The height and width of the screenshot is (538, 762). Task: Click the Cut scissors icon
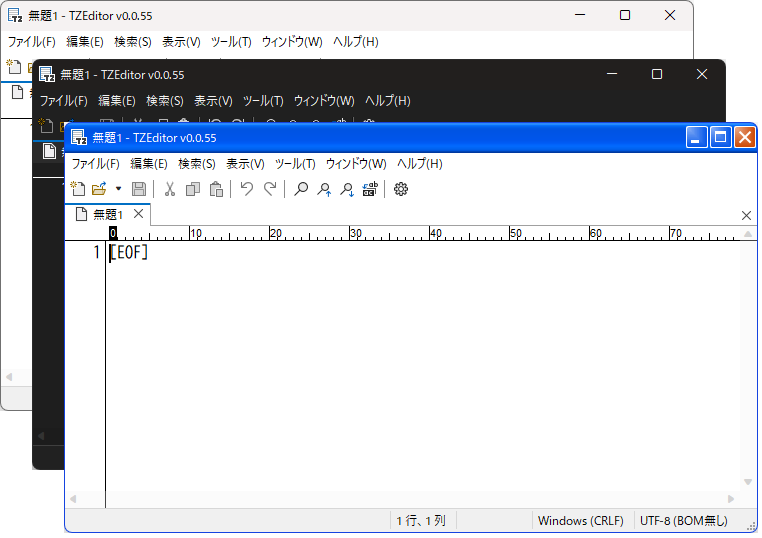pos(170,189)
